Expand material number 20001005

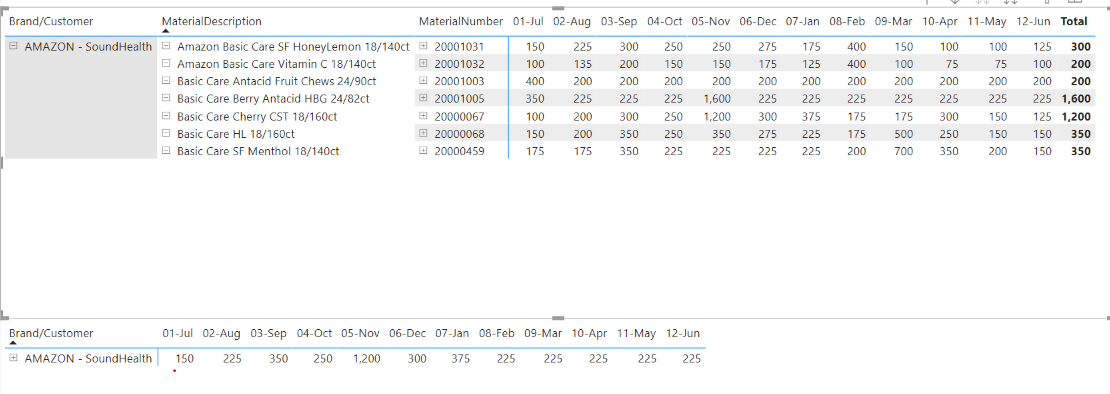click(x=424, y=98)
